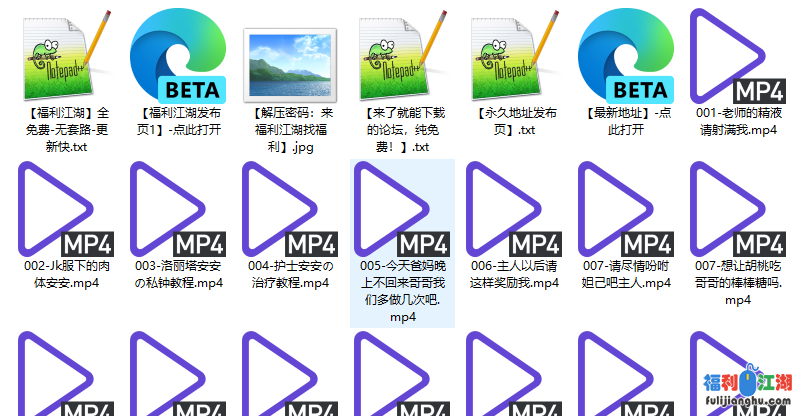The height and width of the screenshot is (416, 803).
Task: Select the 004 MP4 file icon
Action: [x=290, y=206]
